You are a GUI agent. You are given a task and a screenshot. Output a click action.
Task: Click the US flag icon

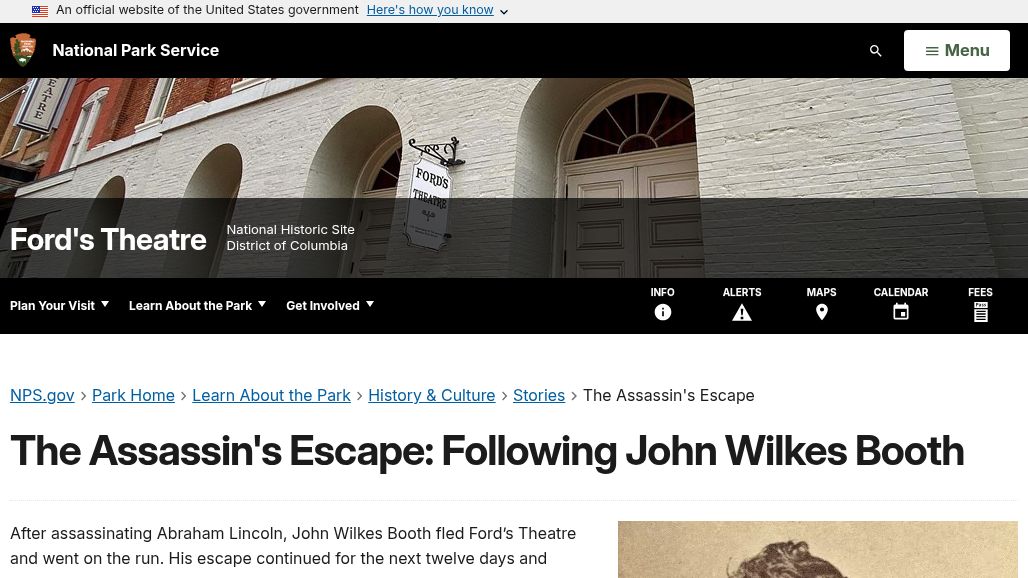coord(40,11)
